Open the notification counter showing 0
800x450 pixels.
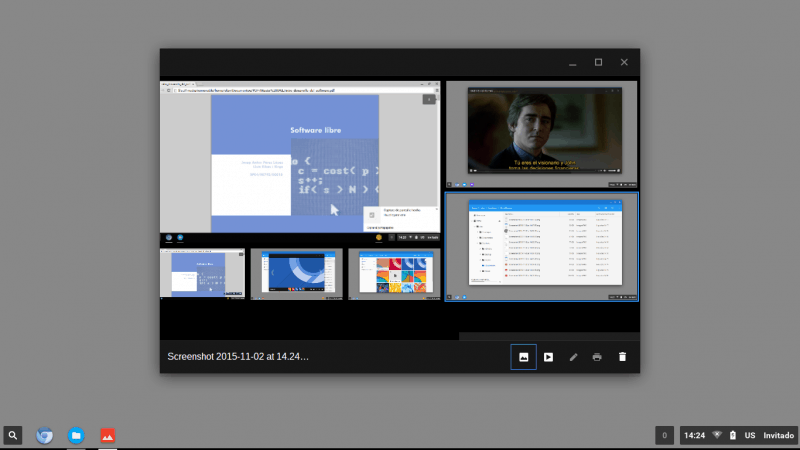tap(664, 435)
